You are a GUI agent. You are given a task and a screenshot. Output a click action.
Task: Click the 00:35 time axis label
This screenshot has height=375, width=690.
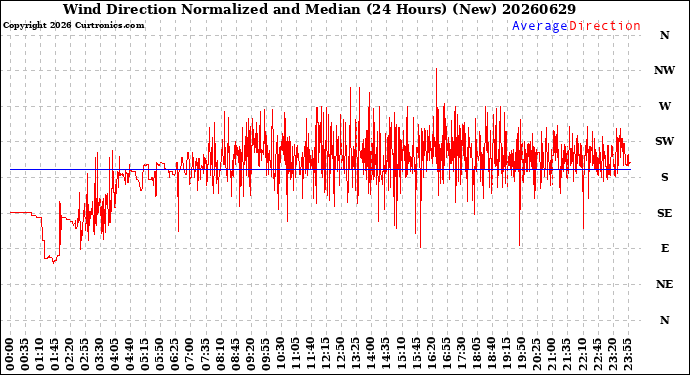click(x=25, y=354)
